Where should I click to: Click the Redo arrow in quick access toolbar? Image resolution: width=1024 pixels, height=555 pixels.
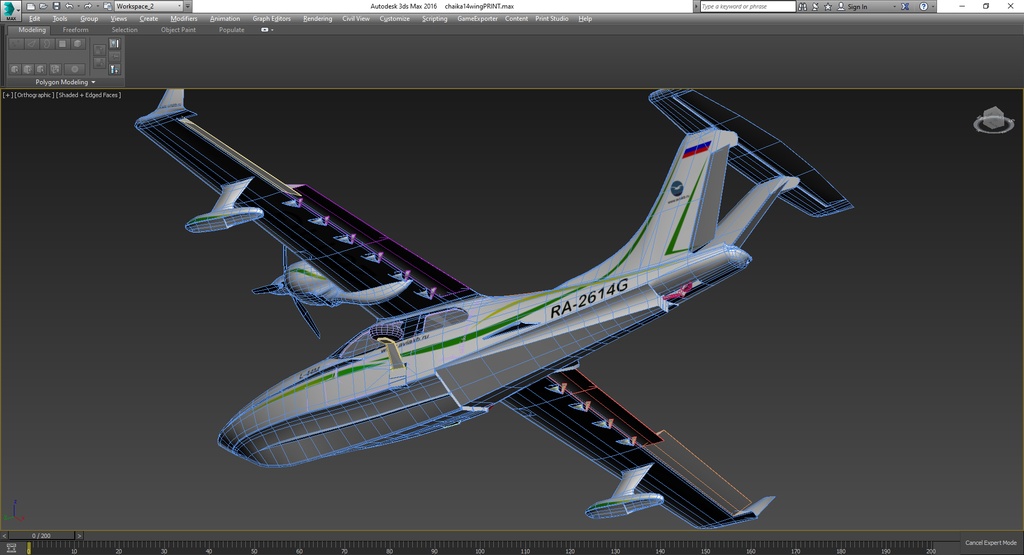pyautogui.click(x=88, y=6)
